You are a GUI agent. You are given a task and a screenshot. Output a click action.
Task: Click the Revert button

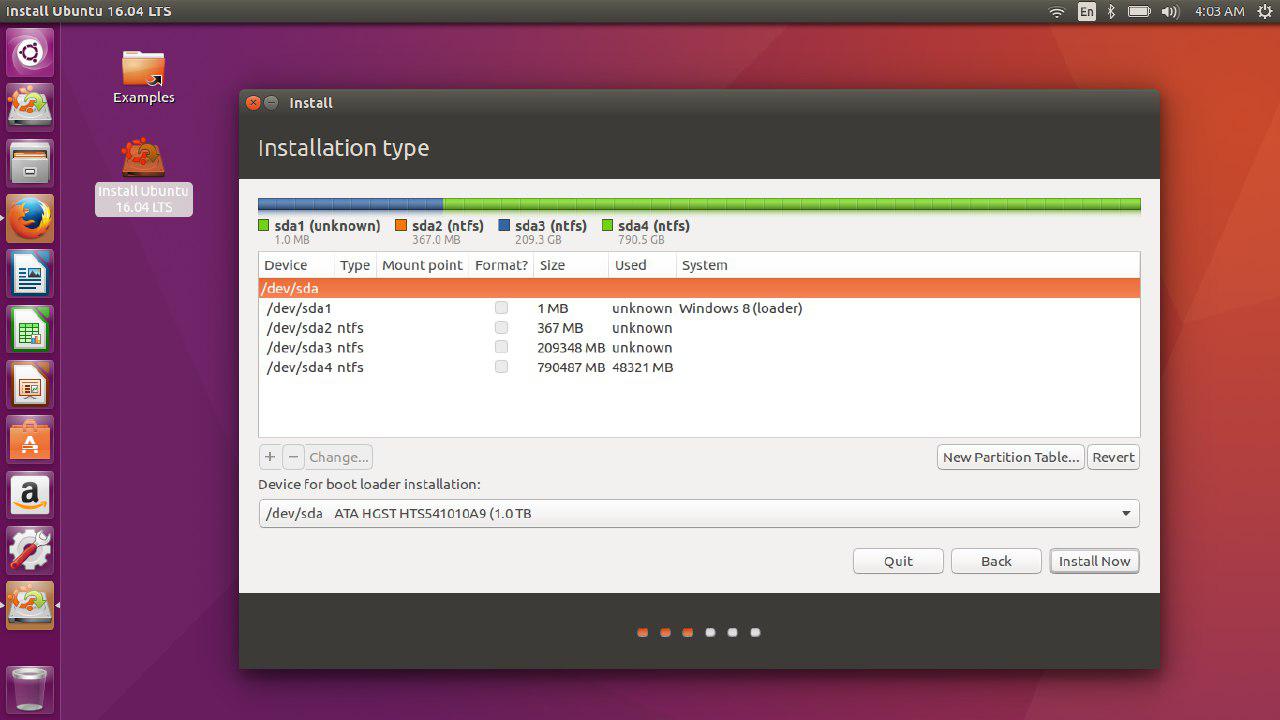click(1113, 457)
